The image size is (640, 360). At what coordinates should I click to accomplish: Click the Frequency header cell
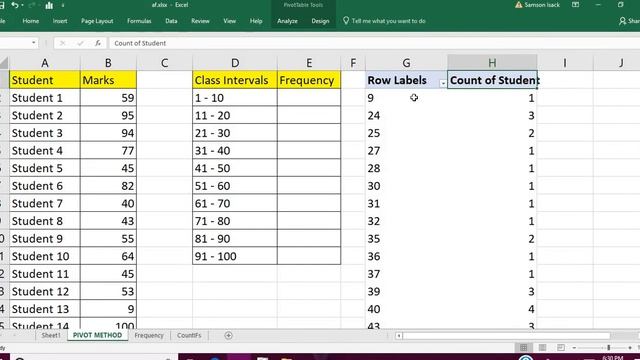pyautogui.click(x=309, y=80)
